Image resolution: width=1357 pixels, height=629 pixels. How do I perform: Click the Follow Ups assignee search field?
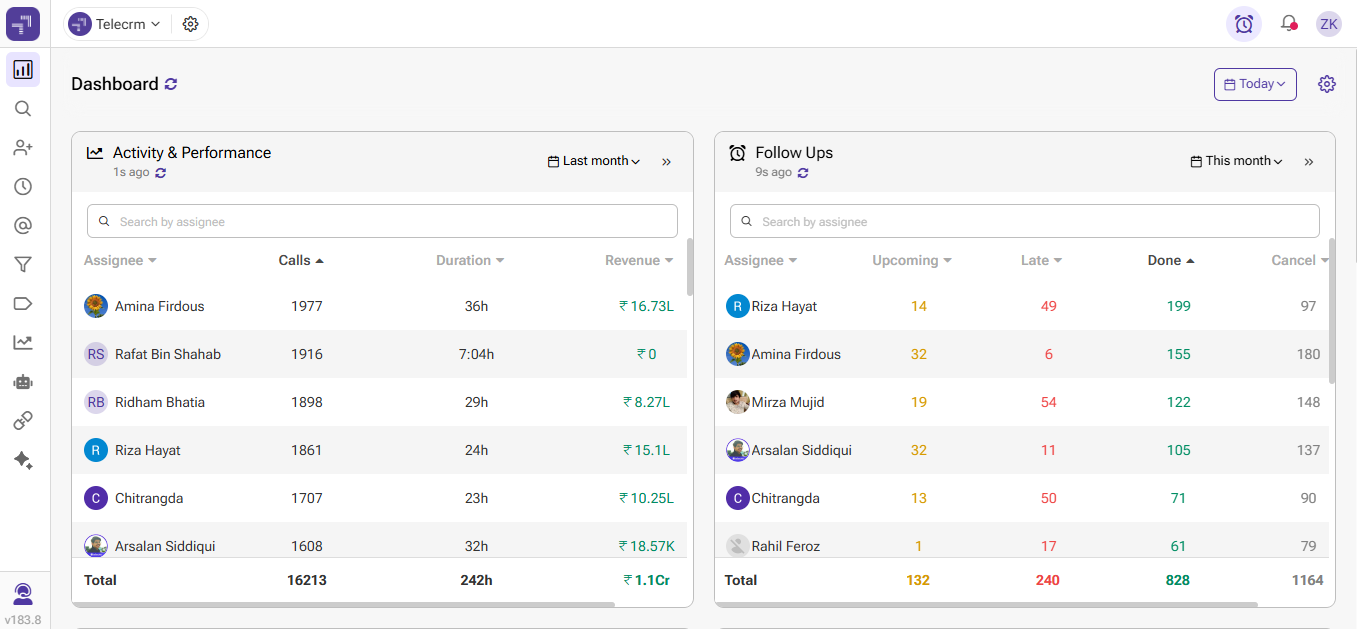(x=1025, y=221)
